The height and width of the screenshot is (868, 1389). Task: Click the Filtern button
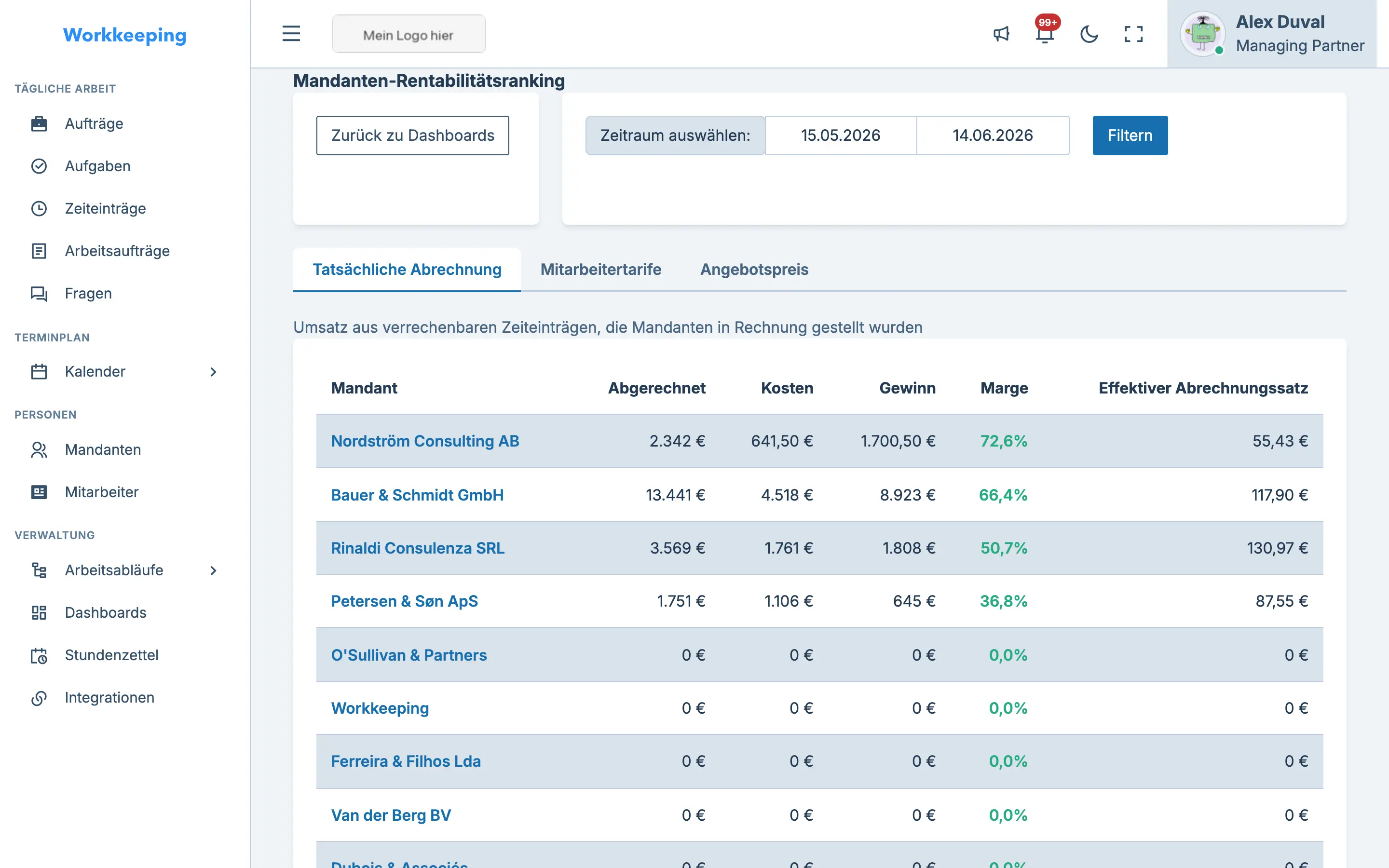tap(1130, 136)
